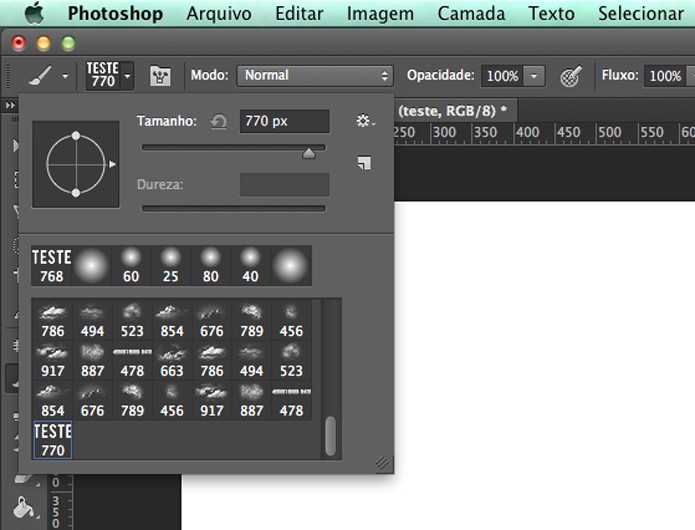Image resolution: width=695 pixels, height=530 pixels.
Task: Select the recent soft brush labeled 80
Action: click(x=211, y=266)
